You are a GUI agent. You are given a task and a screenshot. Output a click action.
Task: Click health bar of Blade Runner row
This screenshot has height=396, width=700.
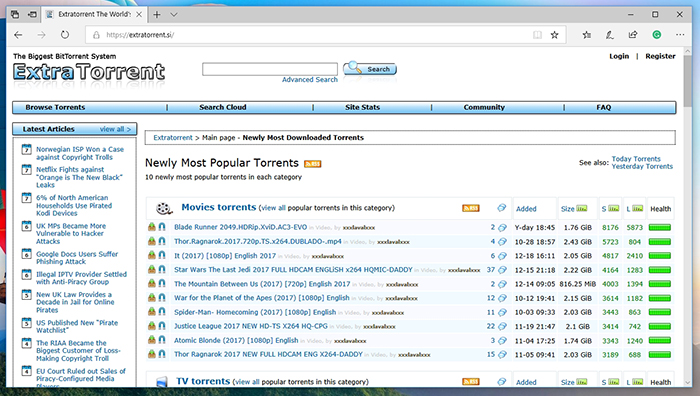659,228
